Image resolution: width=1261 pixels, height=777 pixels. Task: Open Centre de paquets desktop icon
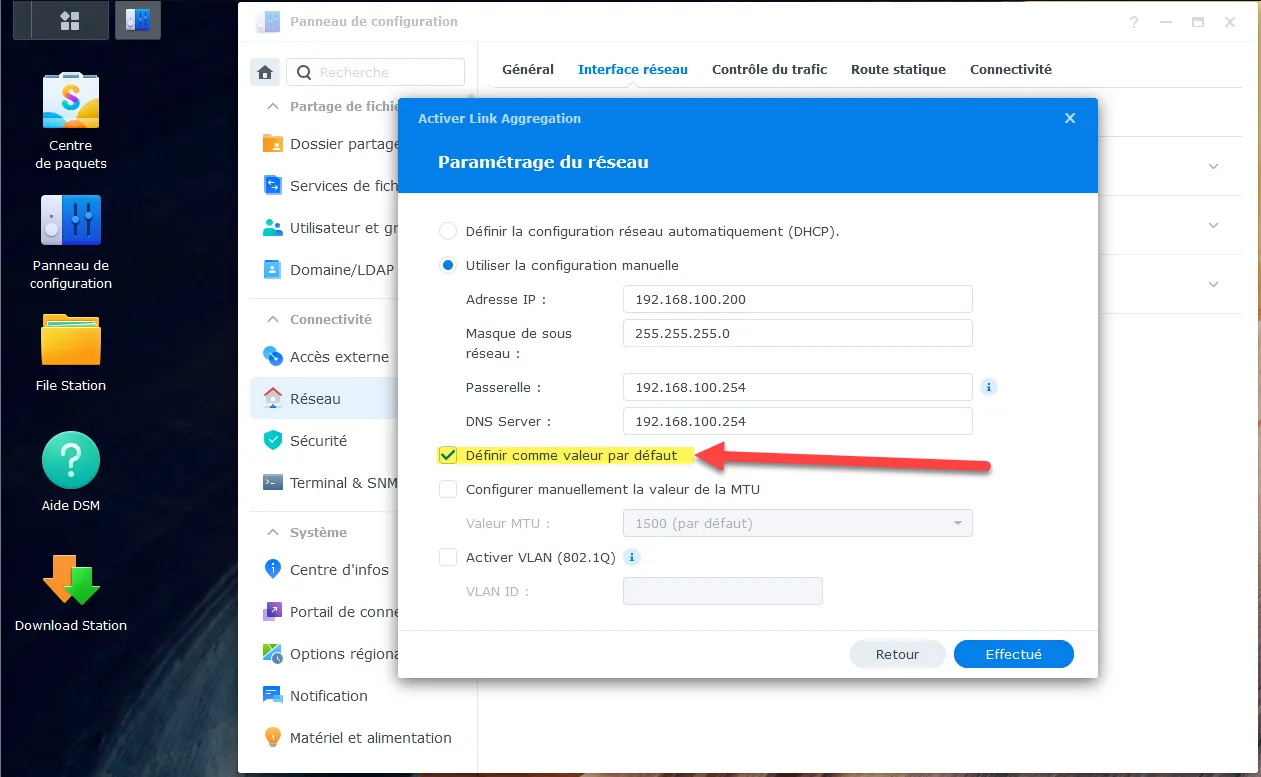(70, 101)
